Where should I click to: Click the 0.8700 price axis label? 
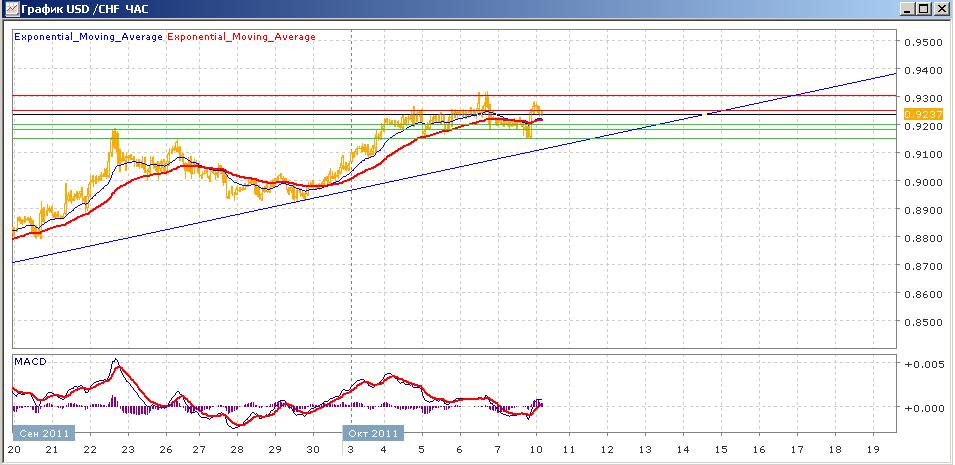(x=923, y=266)
